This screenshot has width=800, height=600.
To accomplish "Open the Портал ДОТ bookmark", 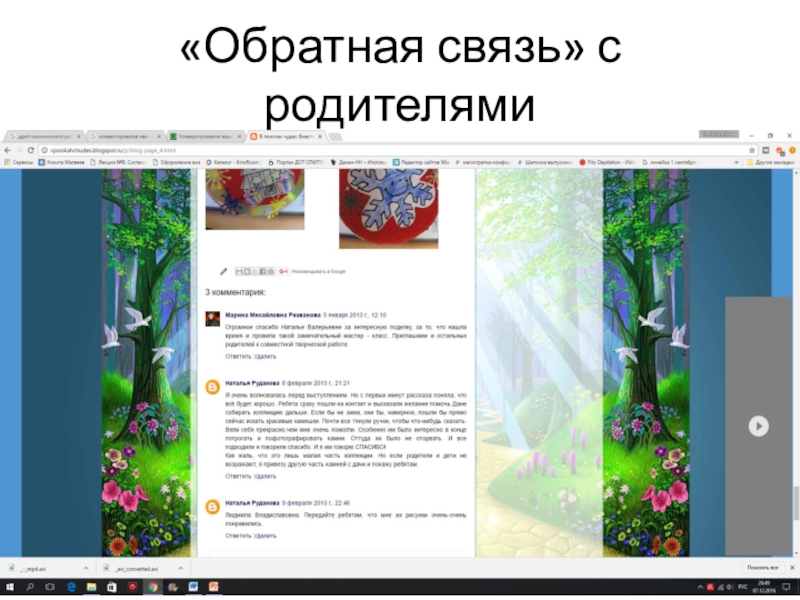I will (x=296, y=162).
